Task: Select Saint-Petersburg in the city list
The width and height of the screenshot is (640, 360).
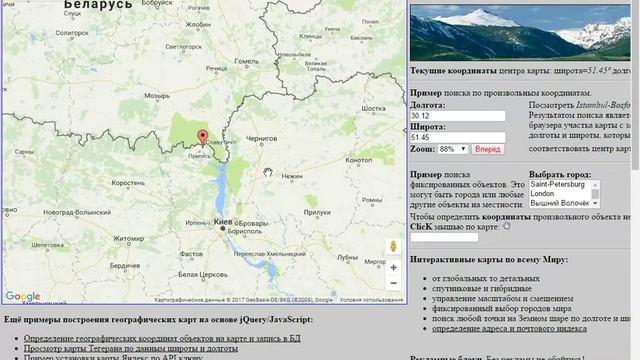Action: coord(557,184)
